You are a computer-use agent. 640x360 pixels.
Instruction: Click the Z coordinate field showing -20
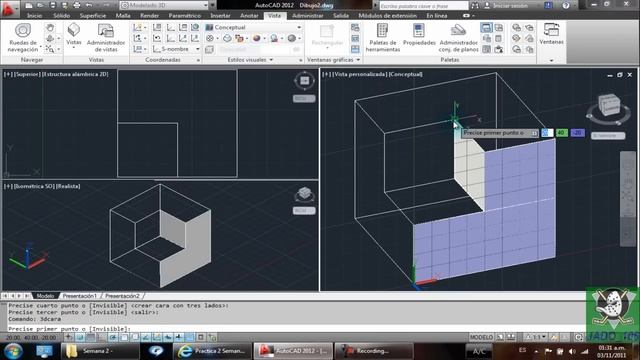[577, 133]
